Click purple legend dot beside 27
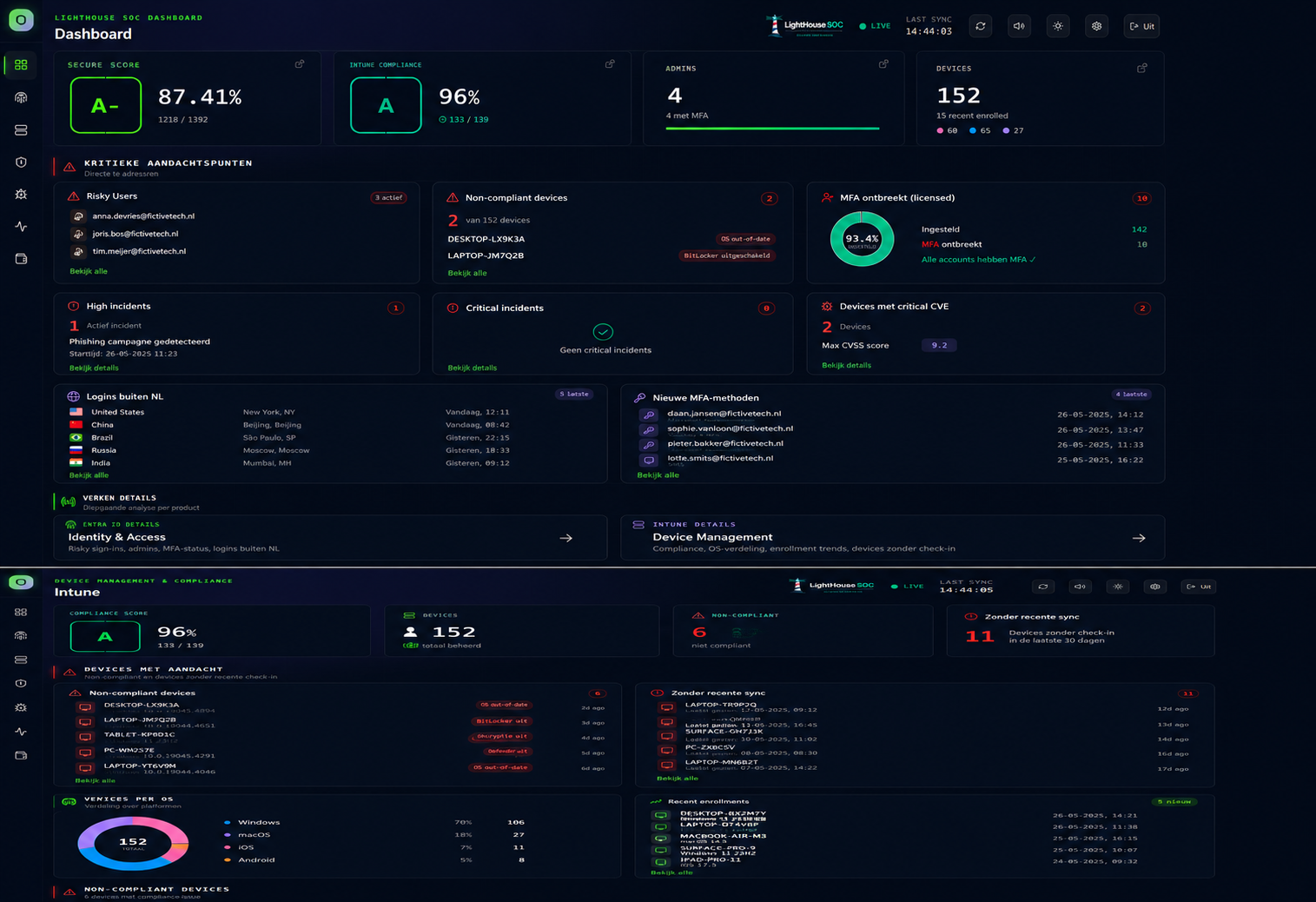 click(x=1006, y=130)
